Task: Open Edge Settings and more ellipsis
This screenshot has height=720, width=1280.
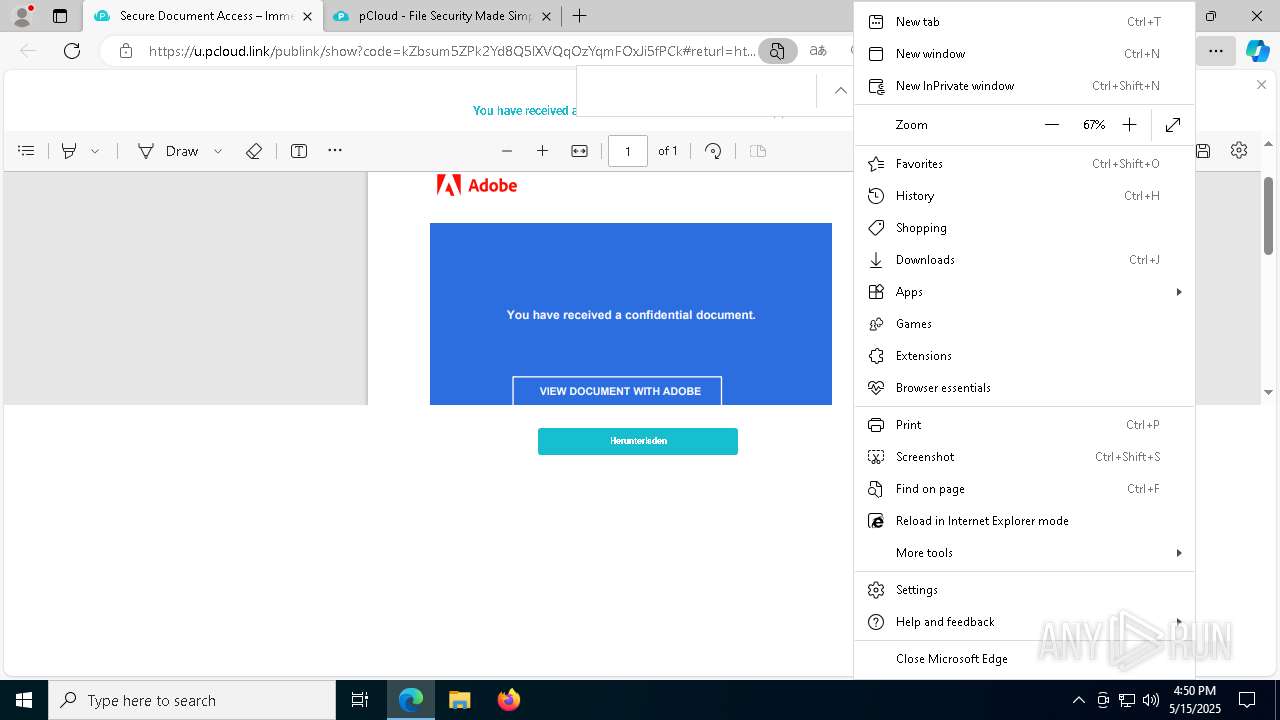Action: click(1216, 51)
